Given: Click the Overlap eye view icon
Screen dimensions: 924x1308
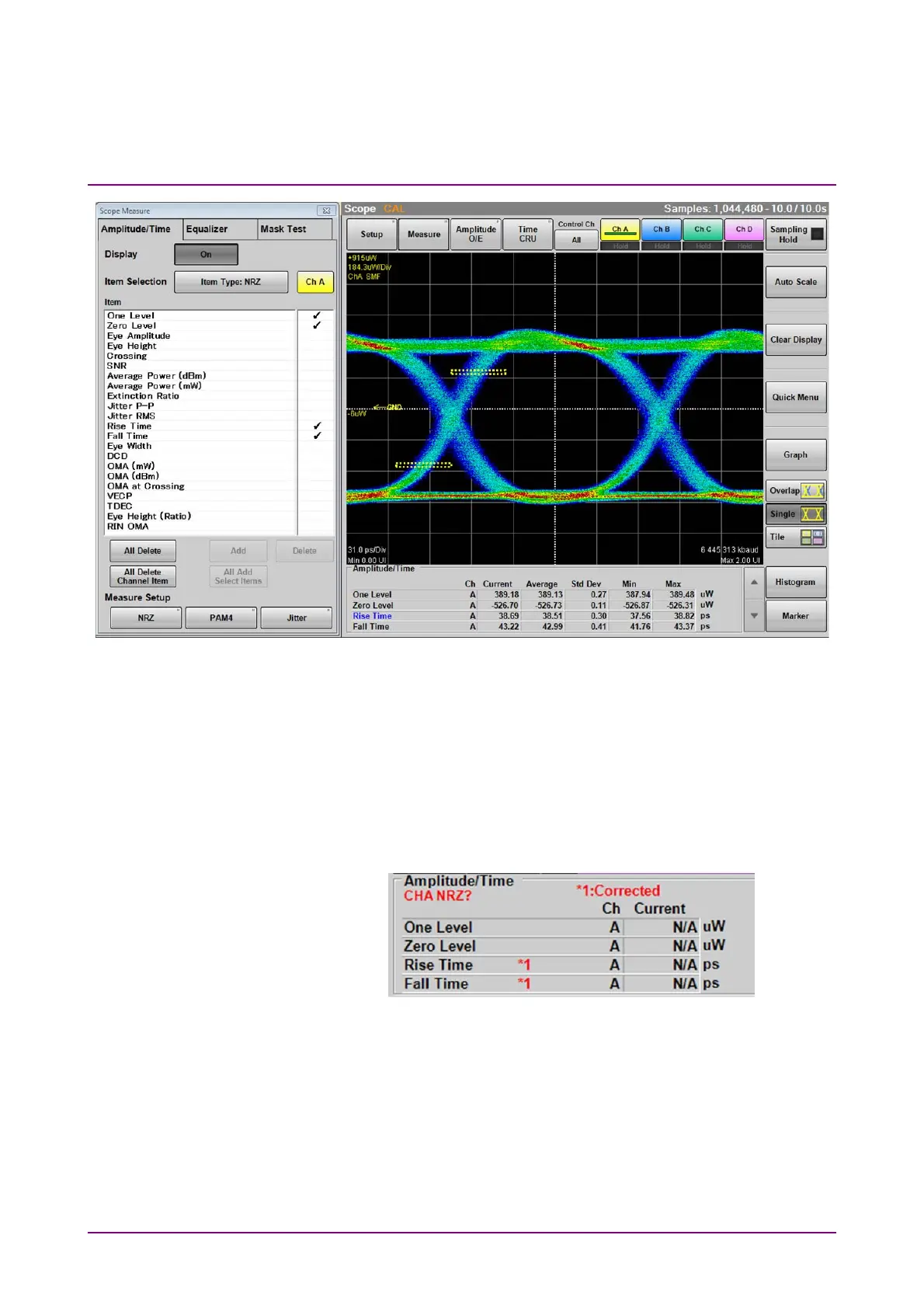Looking at the screenshot, I should click(812, 491).
